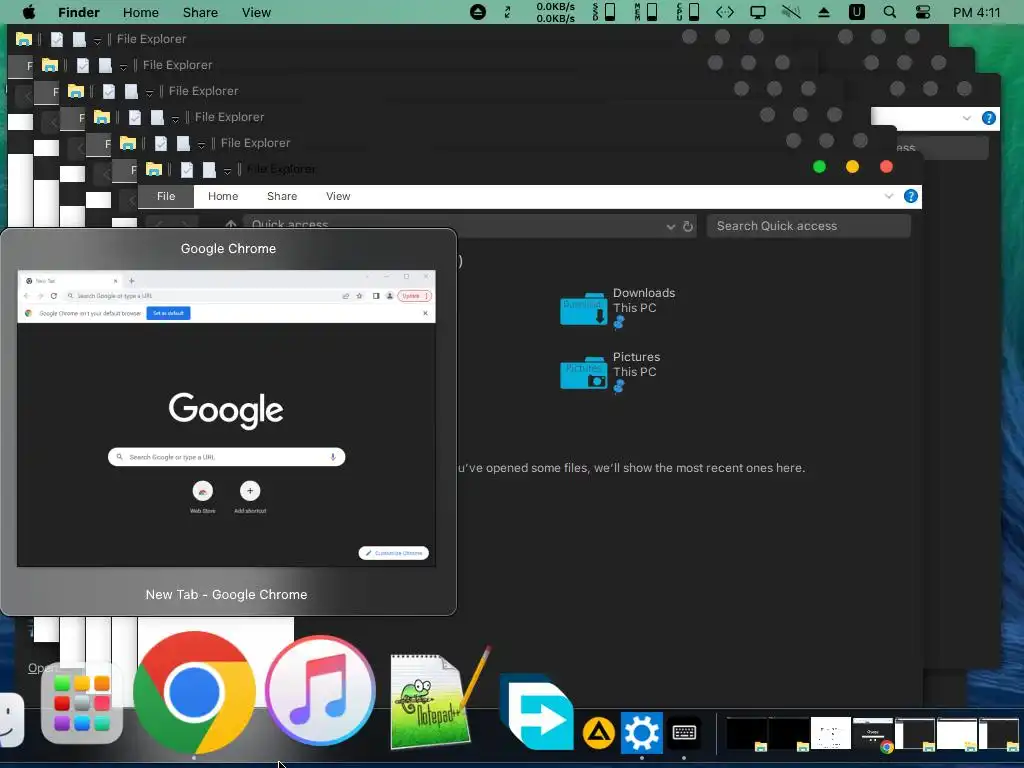Open the on-screen keyboard dock icon

[684, 733]
